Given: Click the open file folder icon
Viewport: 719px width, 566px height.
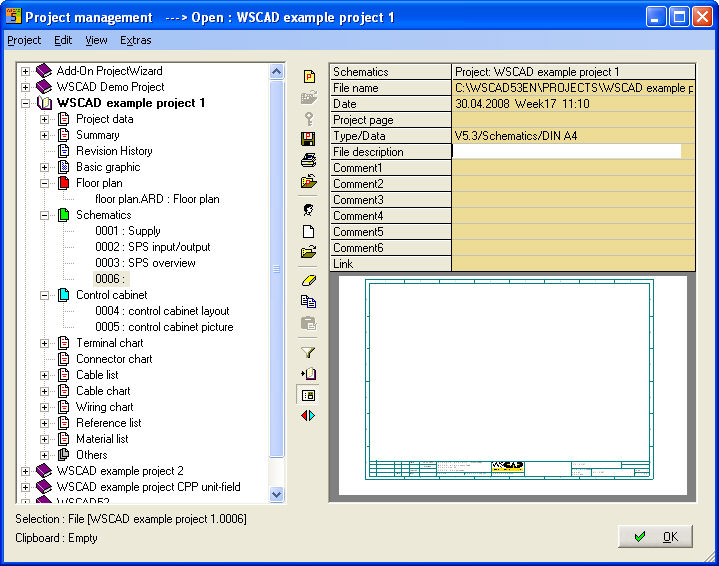Looking at the screenshot, I should point(309,252).
